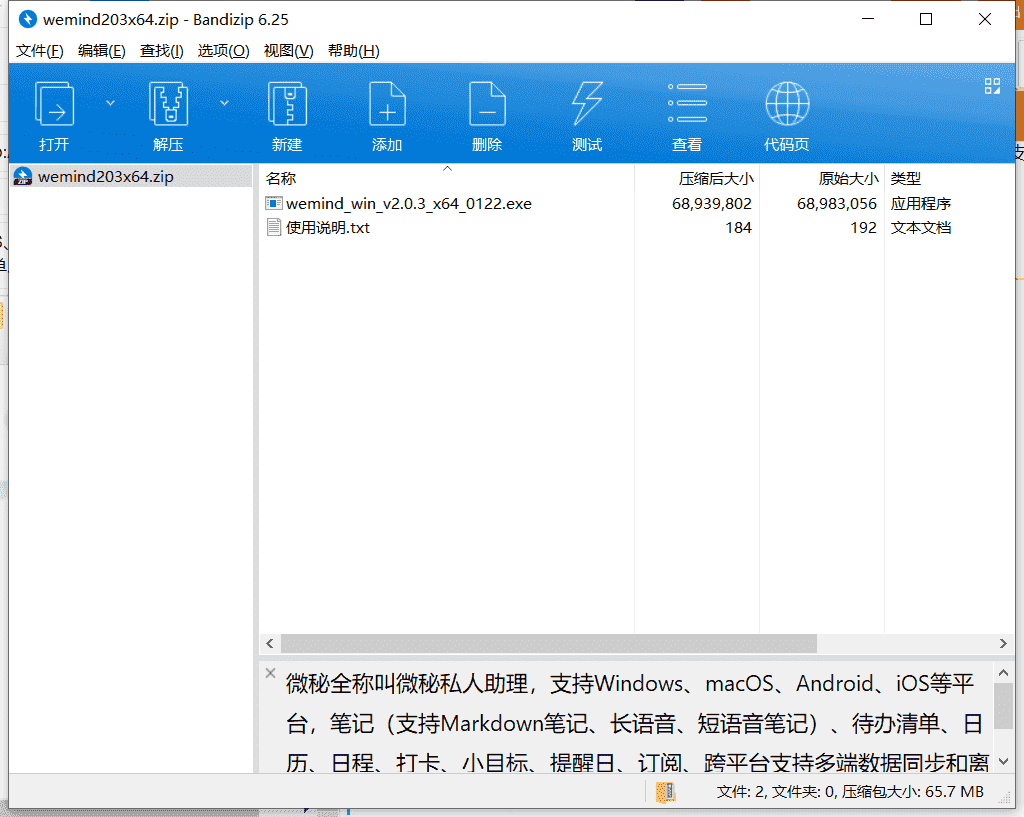Viewport: 1024px width, 817px height.
Task: Open the 编辑(E) menu
Action: tap(101, 51)
